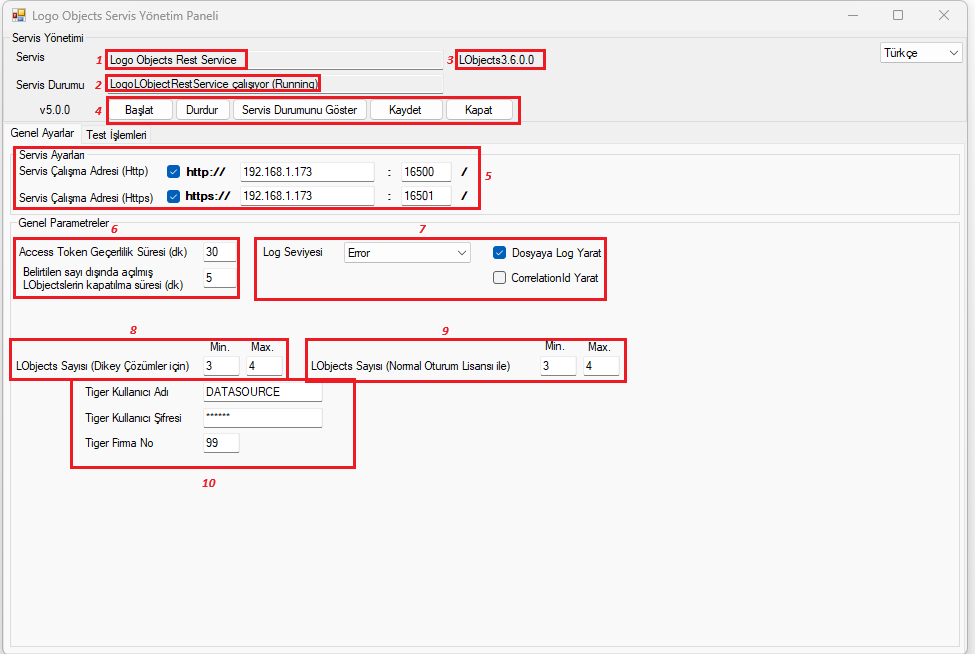Click the application icon in title bar
Image resolution: width=975 pixels, height=654 pixels.
coord(19,15)
